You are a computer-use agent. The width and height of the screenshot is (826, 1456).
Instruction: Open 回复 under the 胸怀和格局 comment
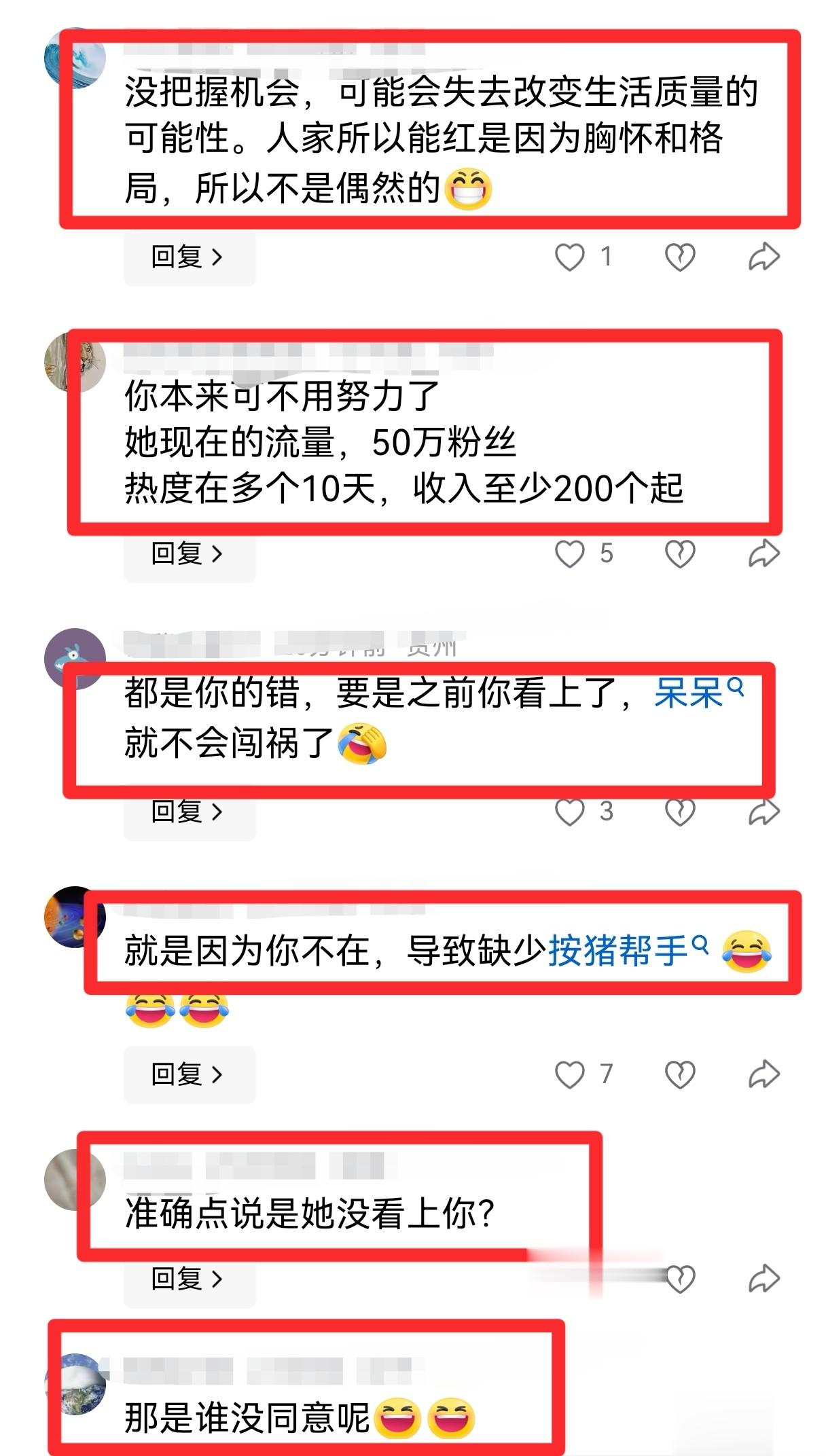[190, 257]
